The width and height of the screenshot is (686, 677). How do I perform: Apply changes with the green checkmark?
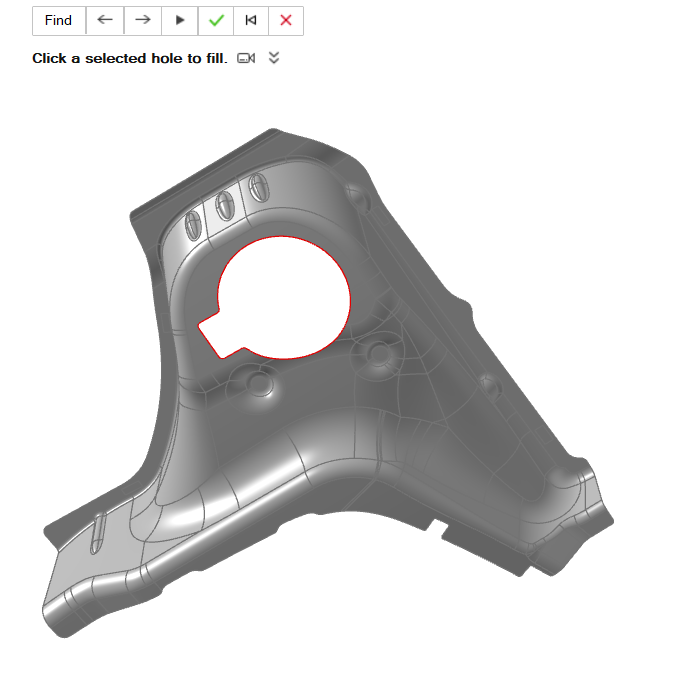pos(215,21)
